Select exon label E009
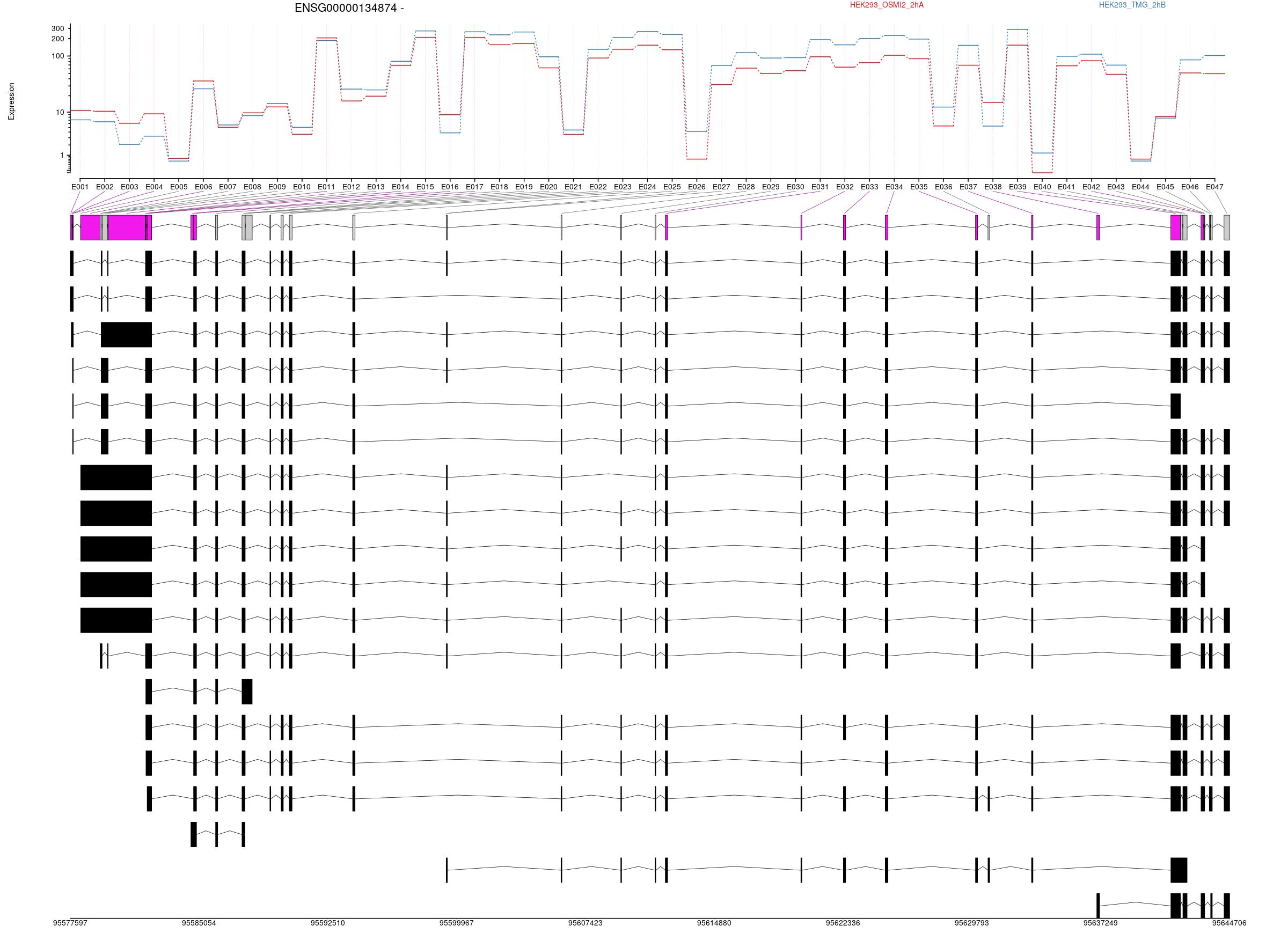The width and height of the screenshot is (1288, 933). click(277, 187)
